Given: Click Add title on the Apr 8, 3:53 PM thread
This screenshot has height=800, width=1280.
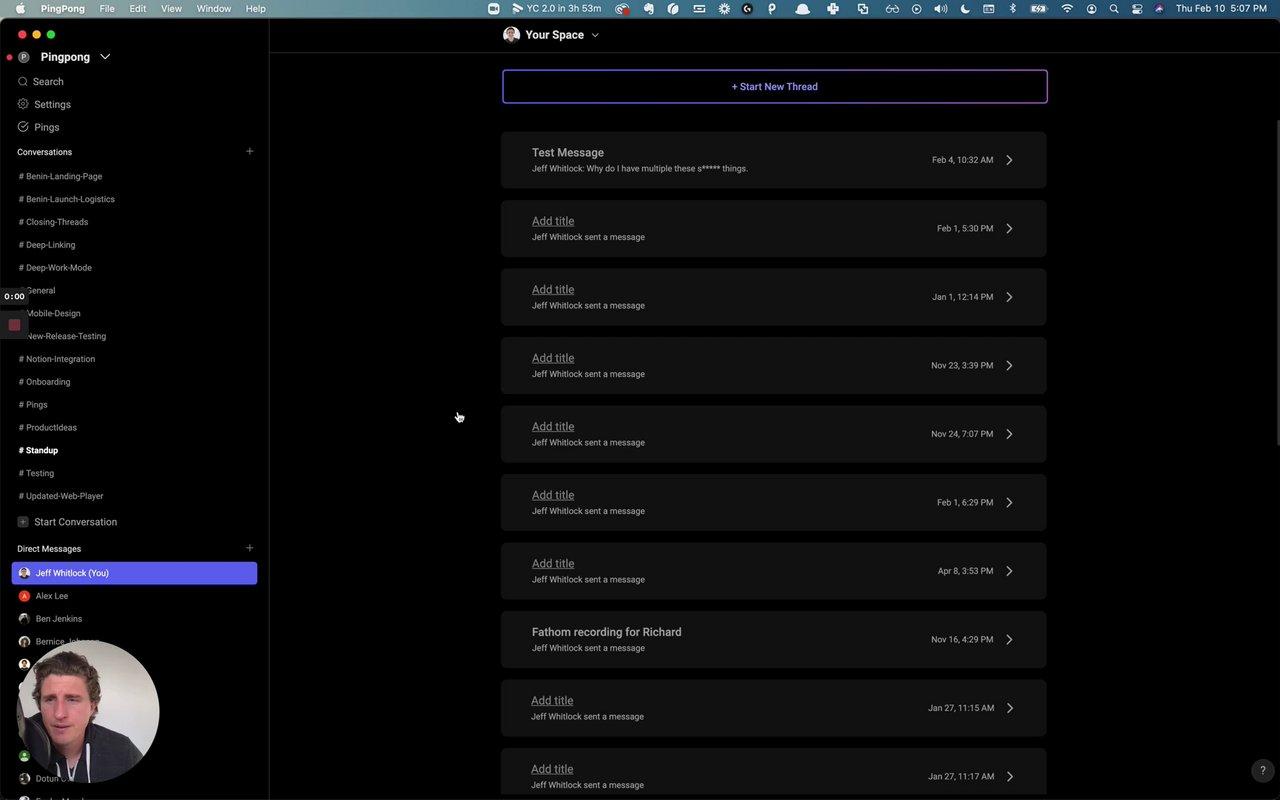Looking at the screenshot, I should [x=553, y=563].
